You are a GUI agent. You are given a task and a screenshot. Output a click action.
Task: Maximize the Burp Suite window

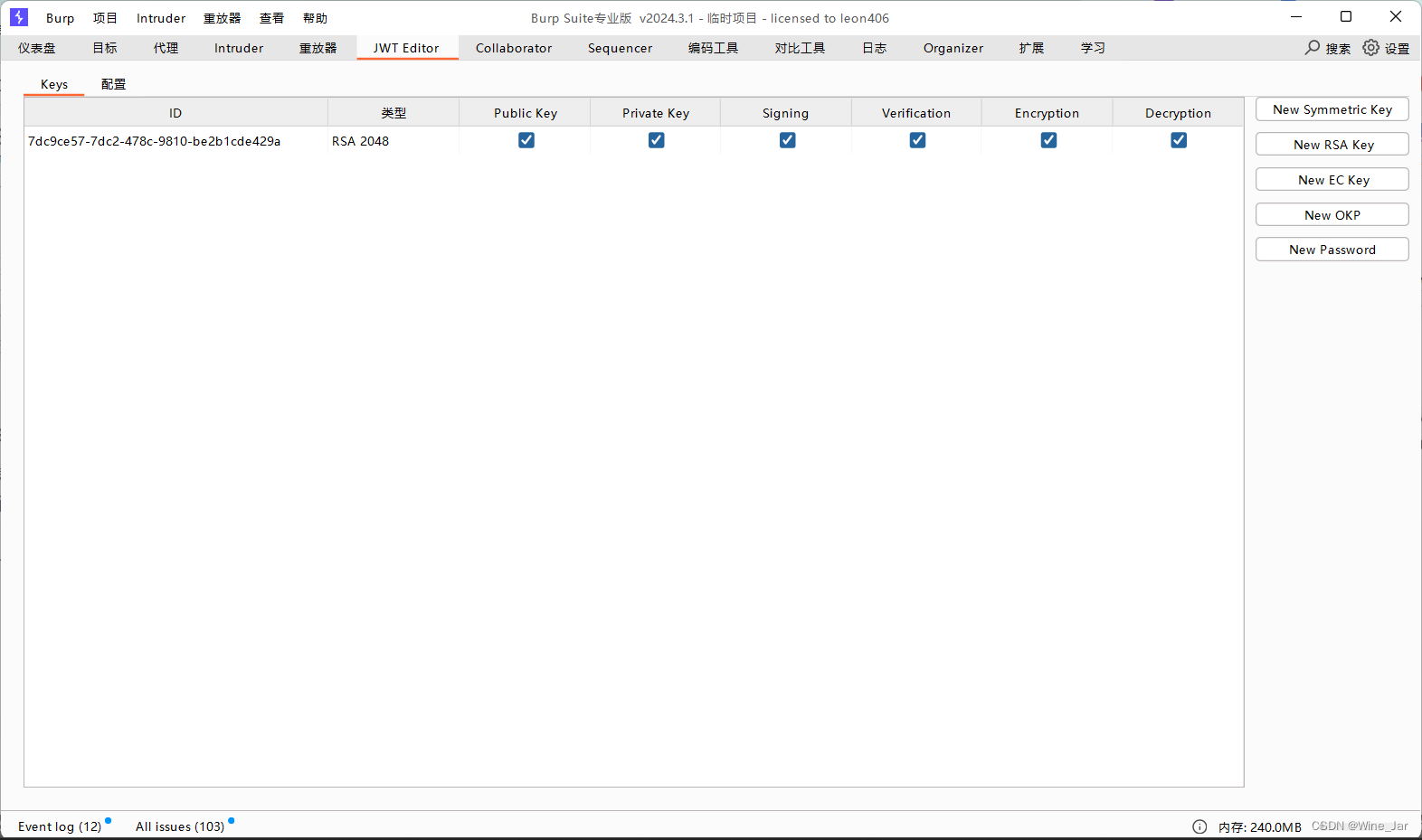click(x=1346, y=17)
